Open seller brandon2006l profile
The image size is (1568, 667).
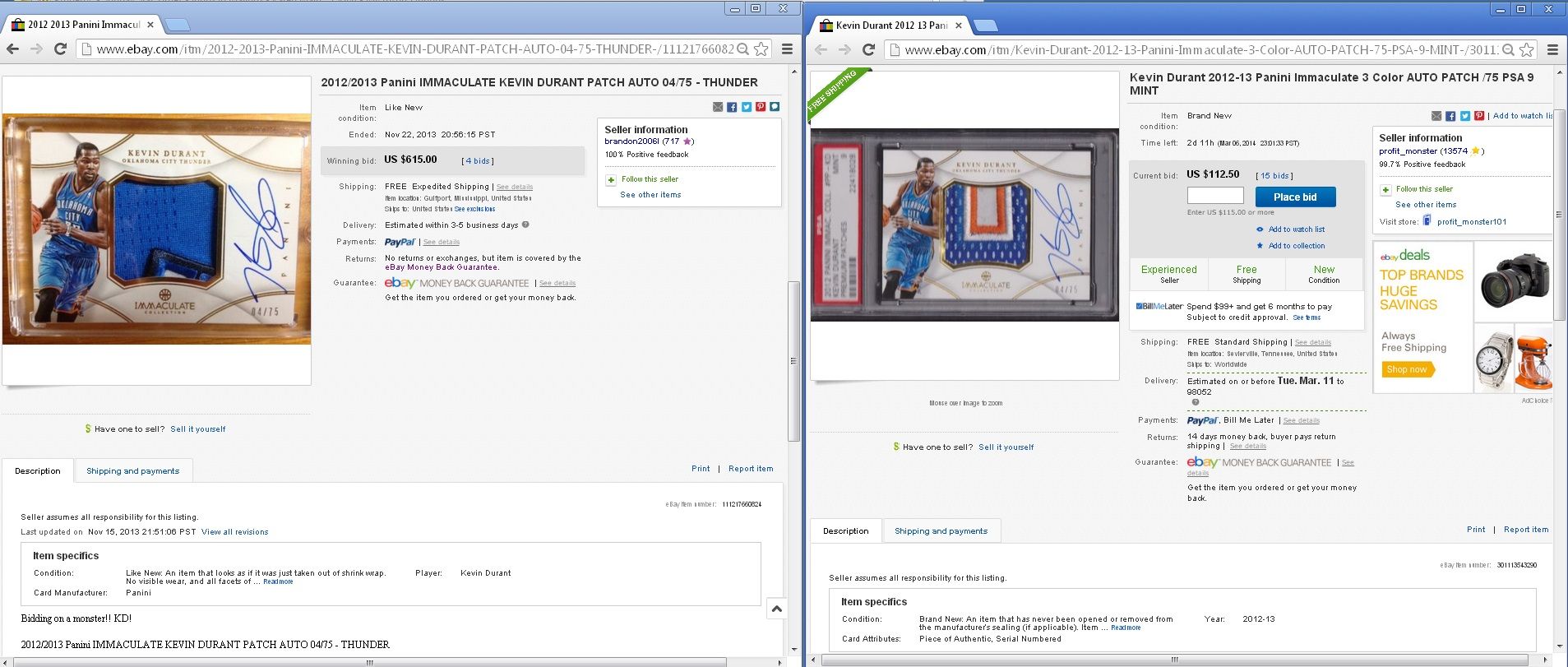click(631, 141)
